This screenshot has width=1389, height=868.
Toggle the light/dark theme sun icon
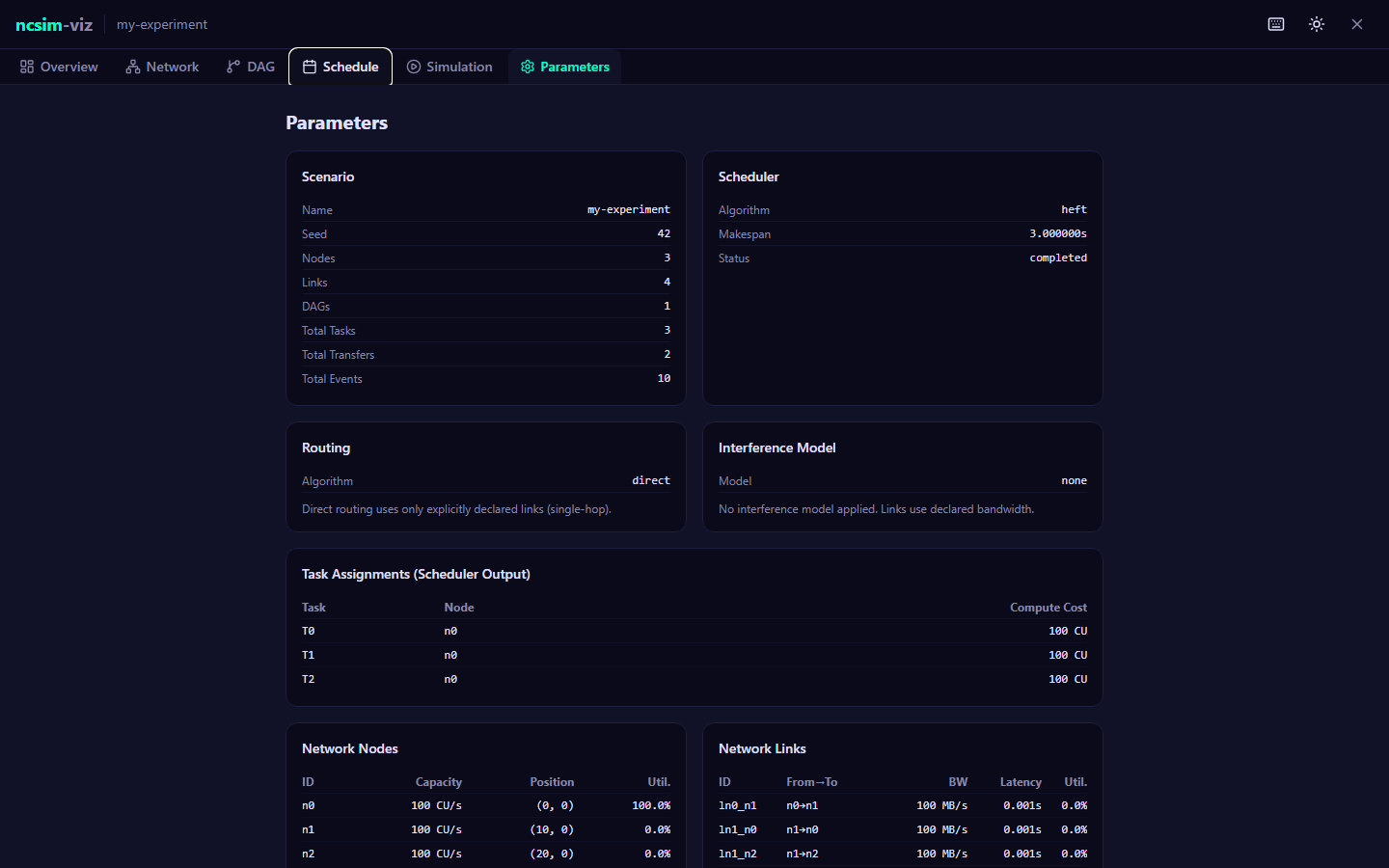[1317, 24]
